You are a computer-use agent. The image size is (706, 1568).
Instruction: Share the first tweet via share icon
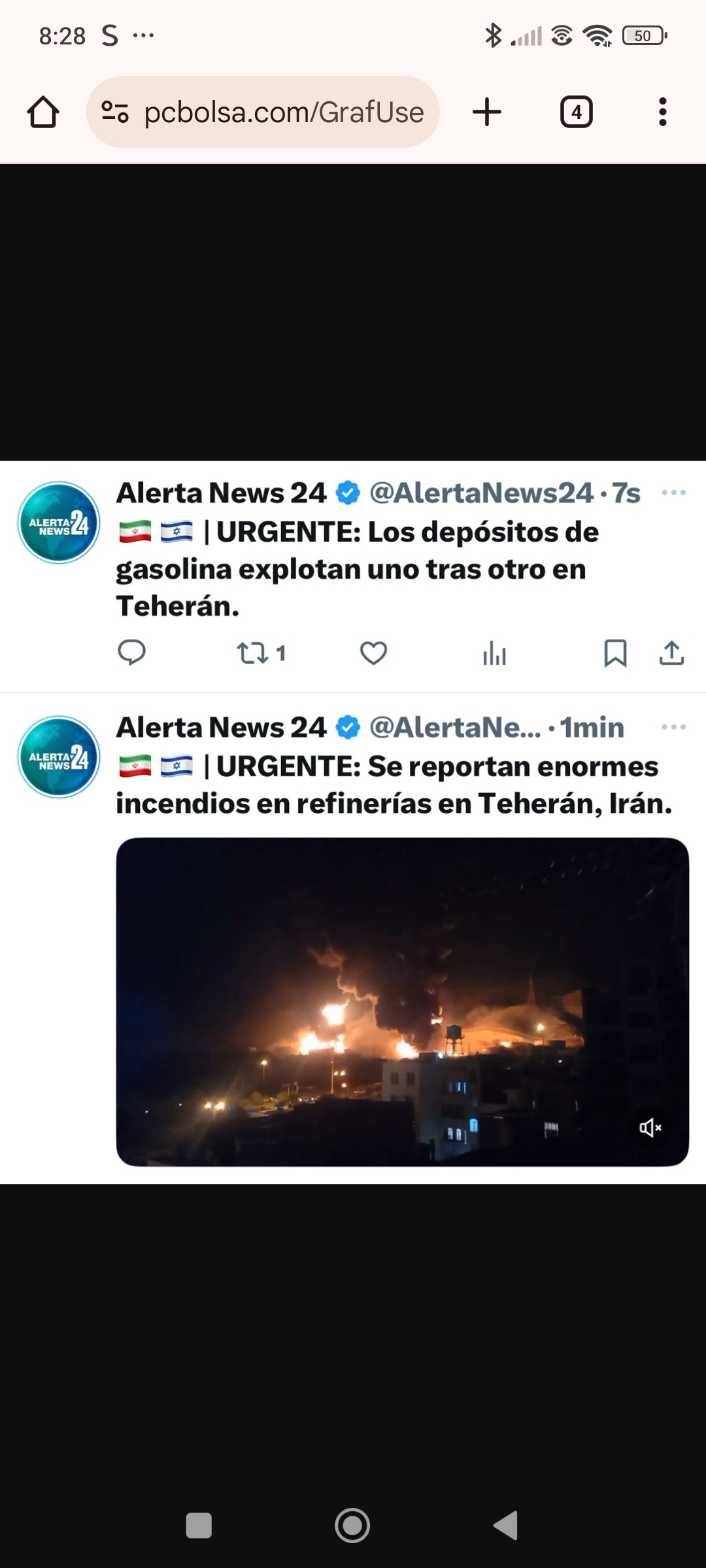671,653
